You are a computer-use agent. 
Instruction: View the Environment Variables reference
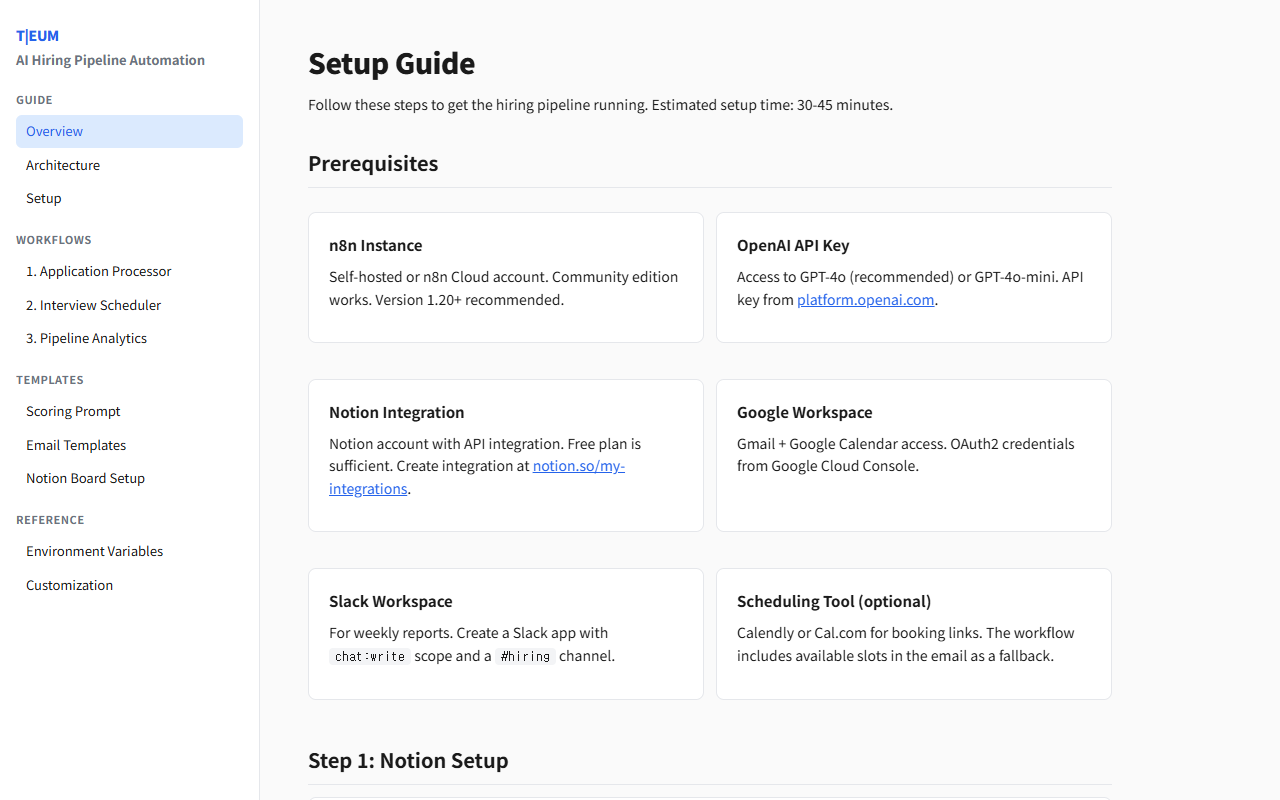[94, 551]
